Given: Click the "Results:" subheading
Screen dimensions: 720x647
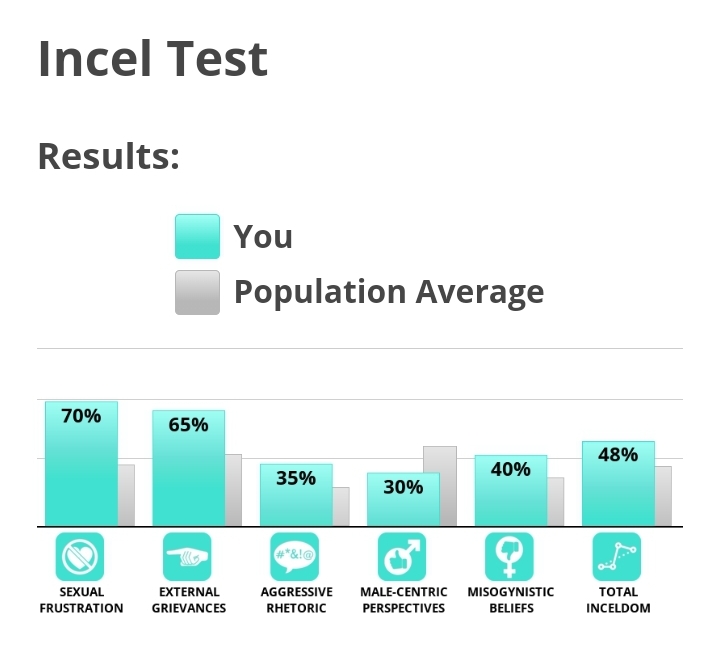Looking at the screenshot, I should 109,156.
